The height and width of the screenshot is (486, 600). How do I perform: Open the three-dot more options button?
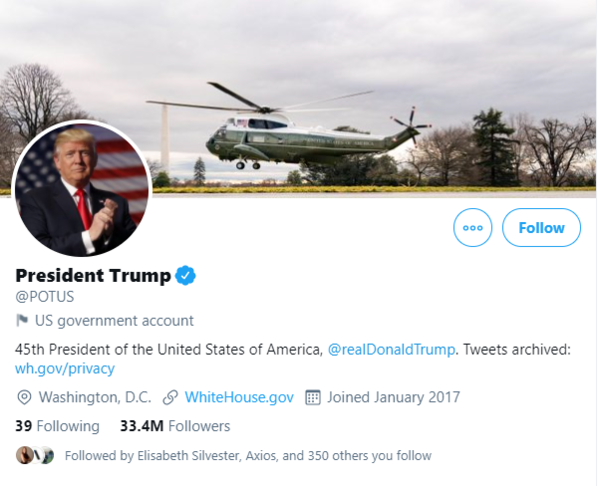coord(473,228)
